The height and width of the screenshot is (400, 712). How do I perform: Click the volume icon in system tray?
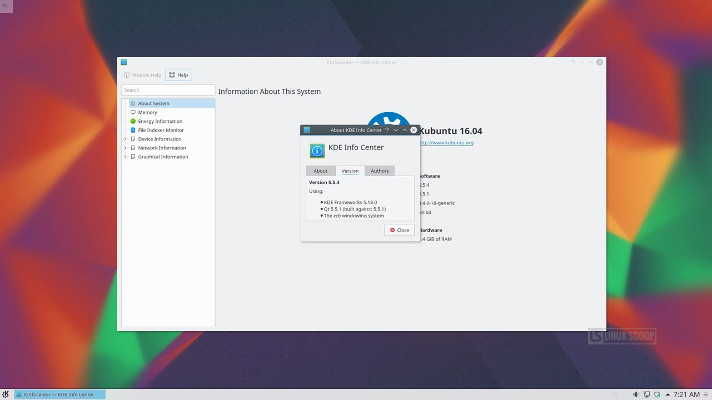tap(636, 395)
